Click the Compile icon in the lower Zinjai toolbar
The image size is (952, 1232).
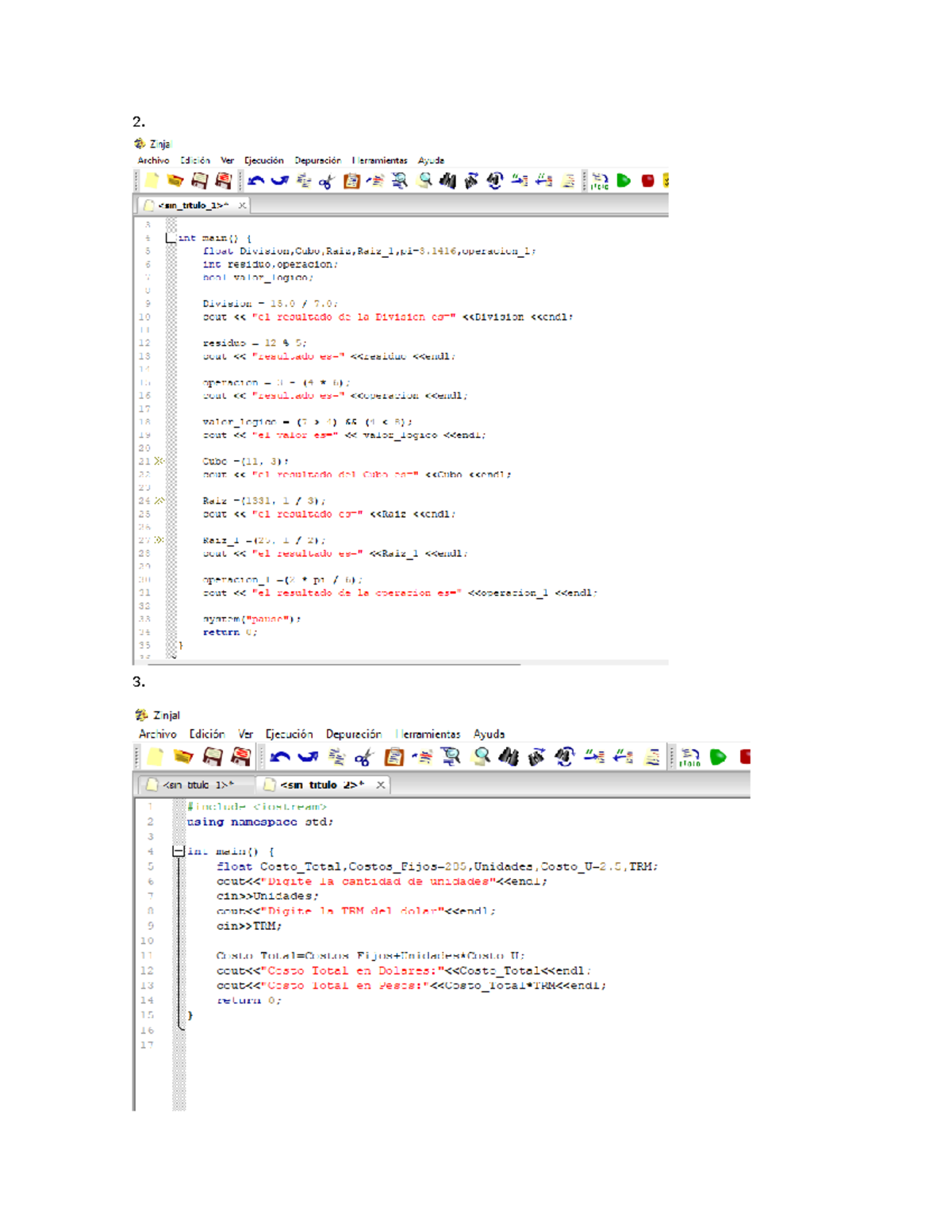click(x=690, y=758)
